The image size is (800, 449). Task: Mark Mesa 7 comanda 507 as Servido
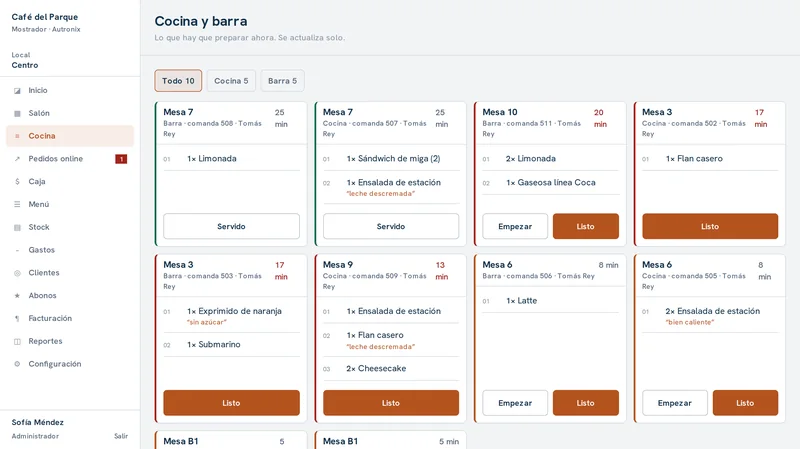[x=391, y=226]
